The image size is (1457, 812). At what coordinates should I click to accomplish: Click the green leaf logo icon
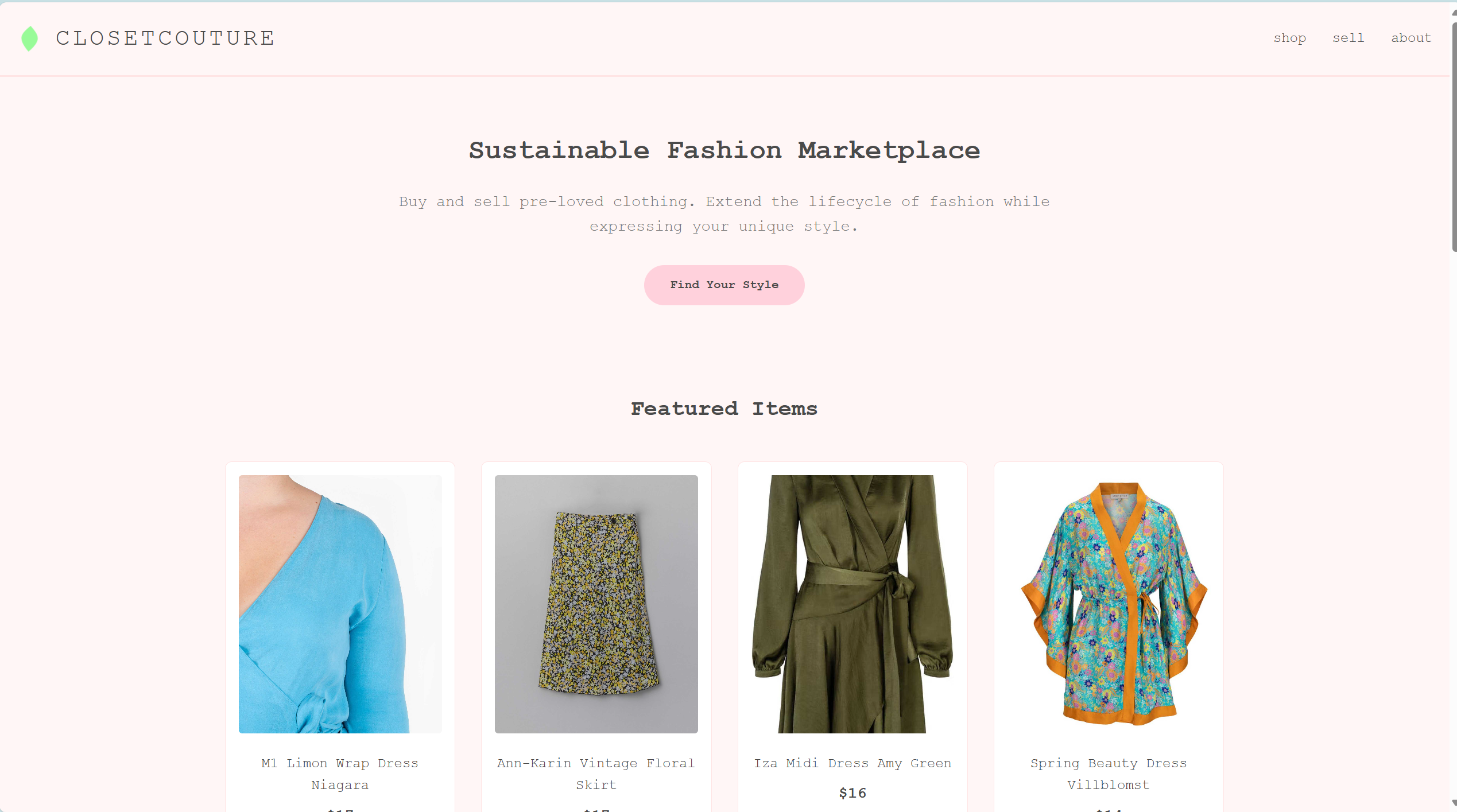[x=29, y=38]
